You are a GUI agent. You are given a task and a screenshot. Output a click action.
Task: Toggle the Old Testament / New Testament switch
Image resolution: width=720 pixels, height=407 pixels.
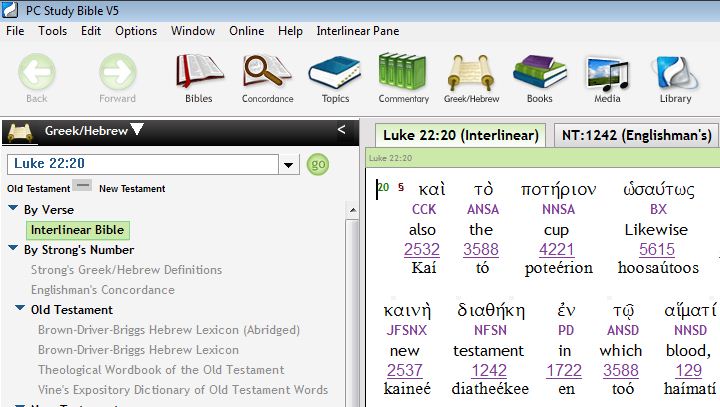83,186
